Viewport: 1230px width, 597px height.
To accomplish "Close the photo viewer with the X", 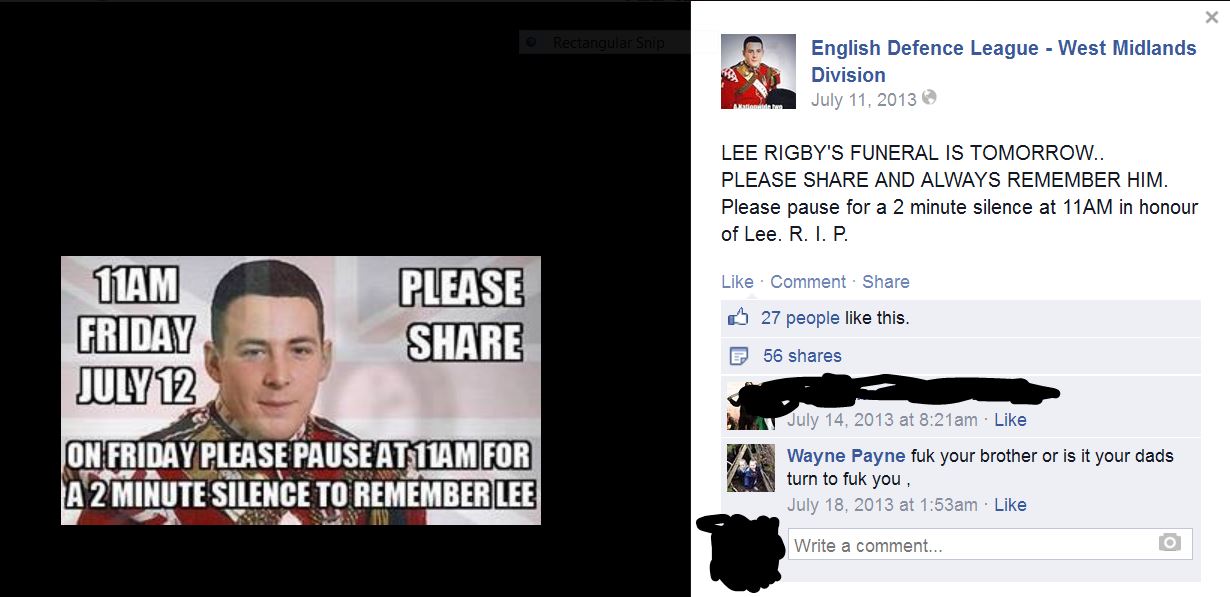I will coord(1212,17).
